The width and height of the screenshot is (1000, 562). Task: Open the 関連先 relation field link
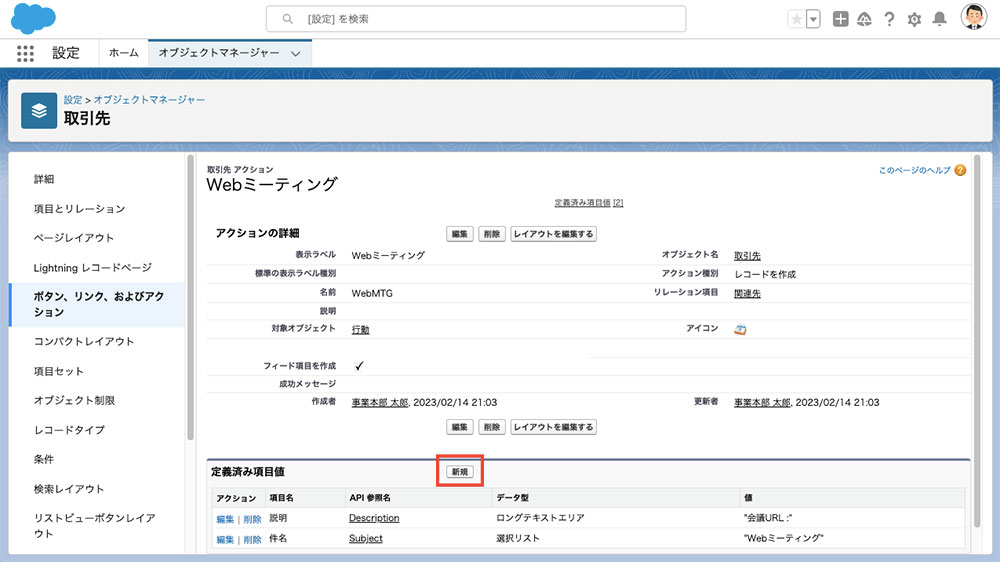pos(747,293)
